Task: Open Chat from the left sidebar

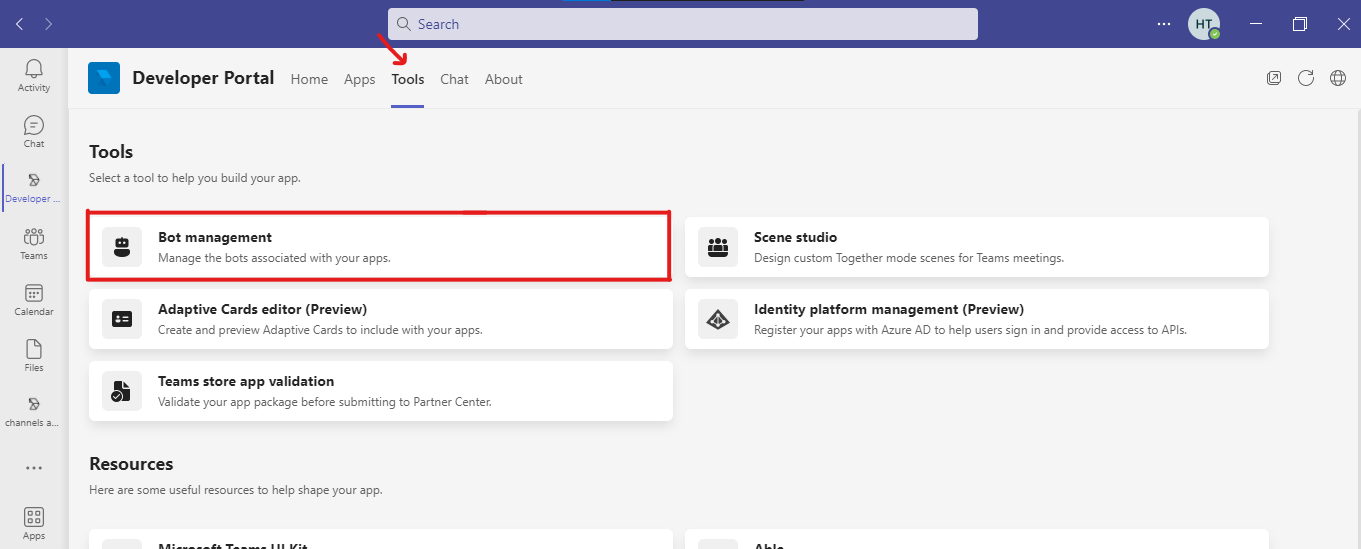Action: pyautogui.click(x=34, y=130)
